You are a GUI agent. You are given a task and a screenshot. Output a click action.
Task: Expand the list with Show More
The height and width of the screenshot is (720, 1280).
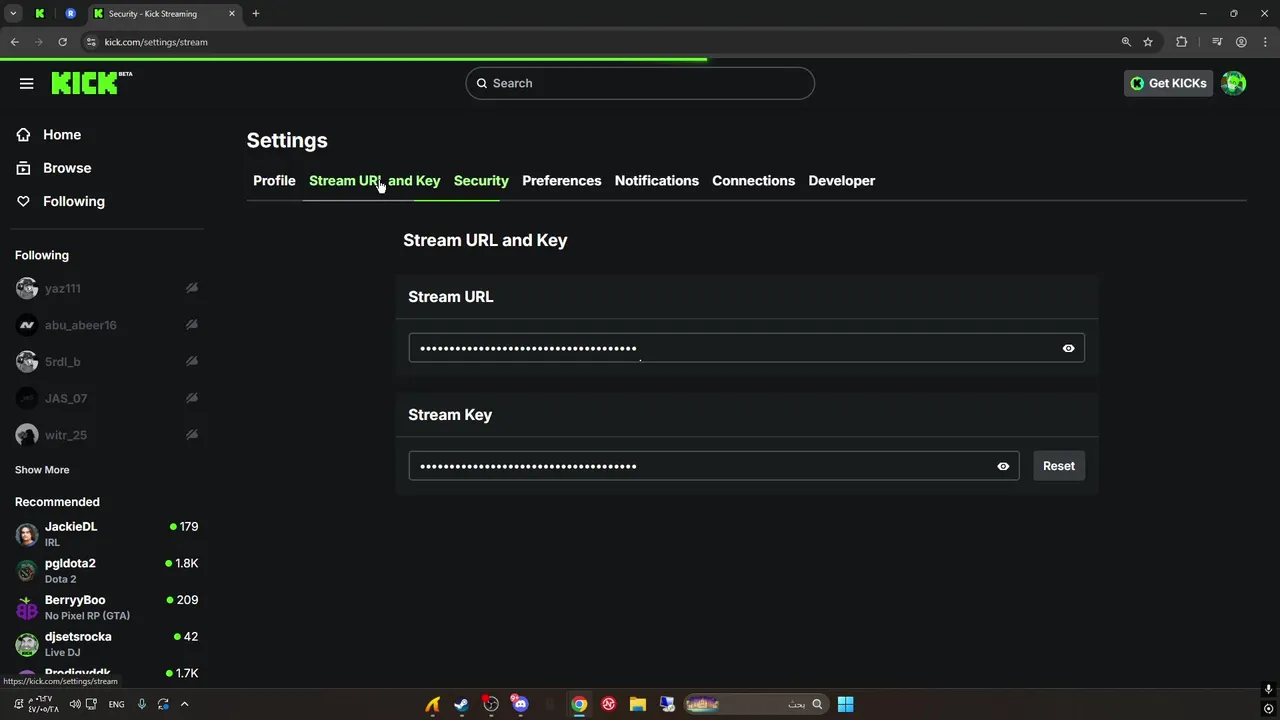coord(42,470)
